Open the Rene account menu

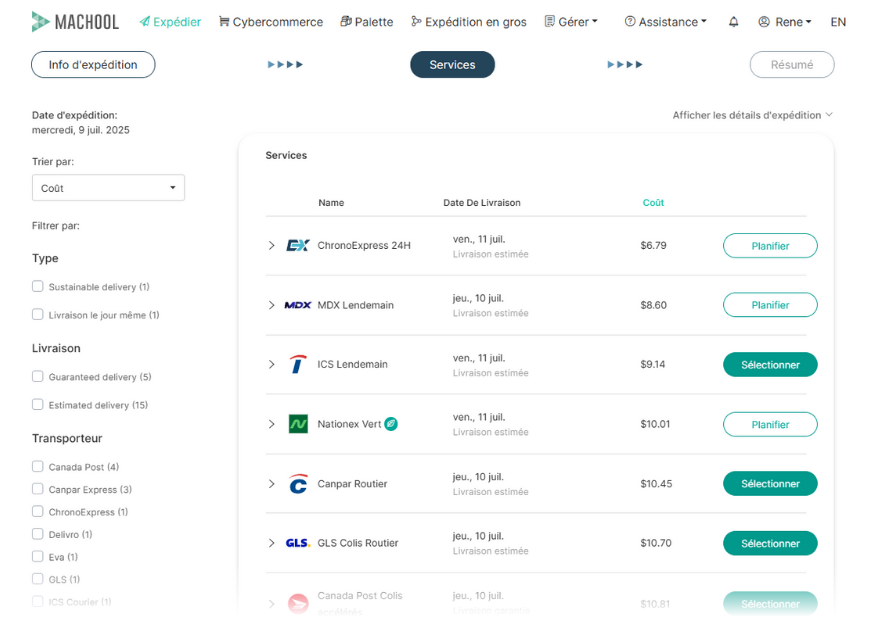[785, 22]
